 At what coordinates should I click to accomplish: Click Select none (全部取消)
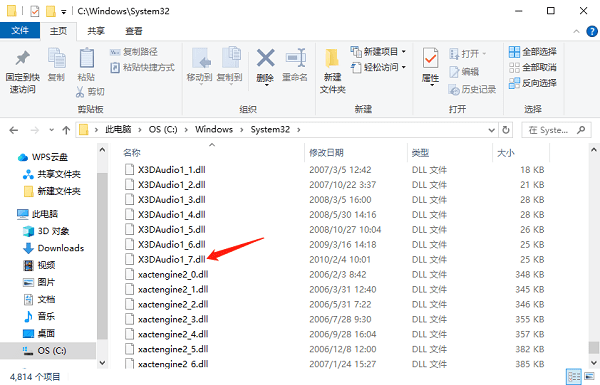coord(533,67)
